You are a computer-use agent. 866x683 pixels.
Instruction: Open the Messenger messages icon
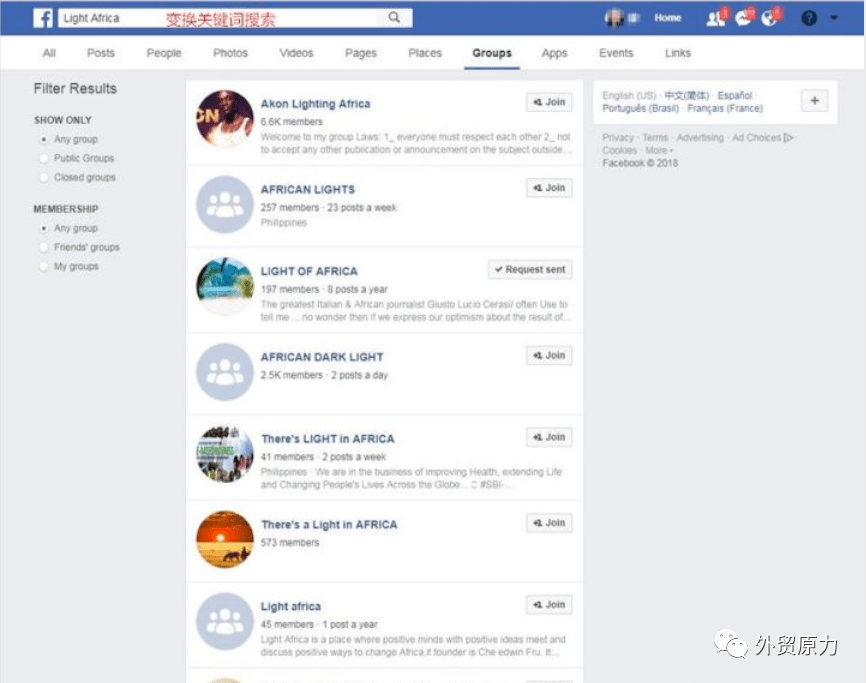point(743,19)
